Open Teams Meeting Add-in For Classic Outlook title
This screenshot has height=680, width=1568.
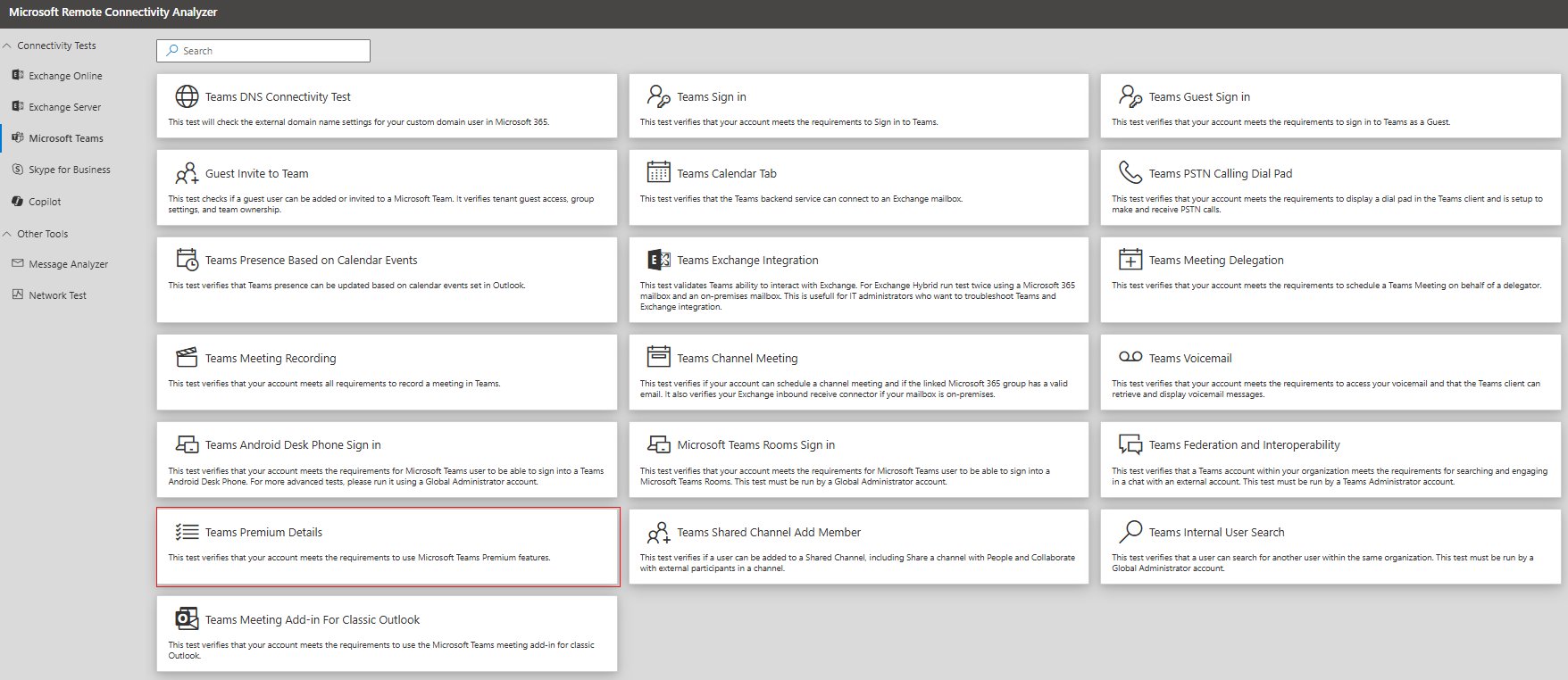tap(313, 619)
